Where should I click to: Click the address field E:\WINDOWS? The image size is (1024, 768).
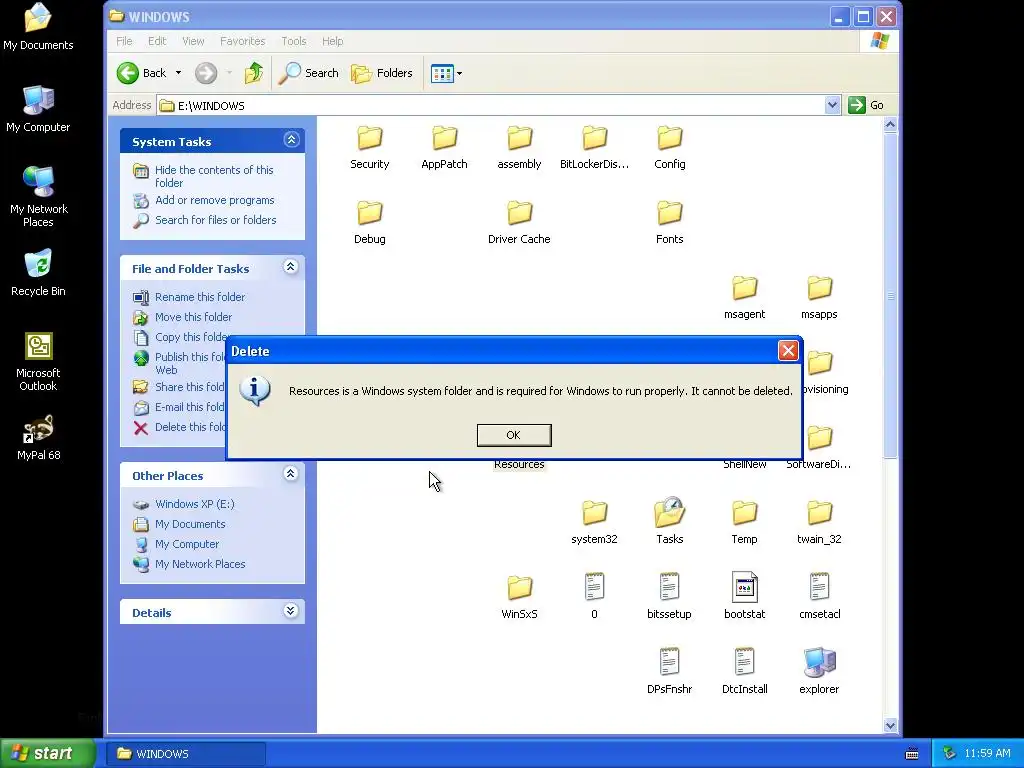pos(491,106)
